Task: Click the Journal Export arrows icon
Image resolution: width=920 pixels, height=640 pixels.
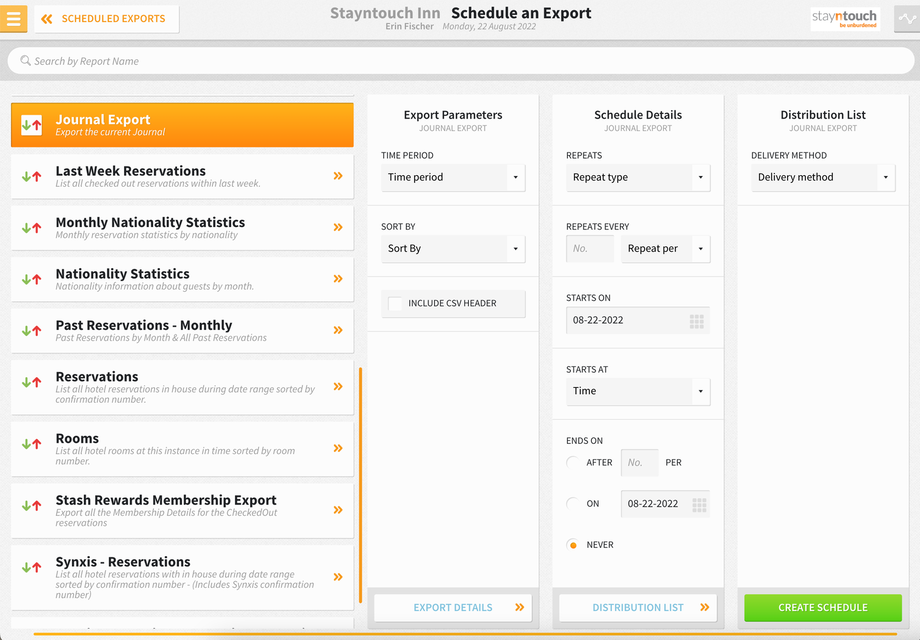Action: tap(32, 125)
